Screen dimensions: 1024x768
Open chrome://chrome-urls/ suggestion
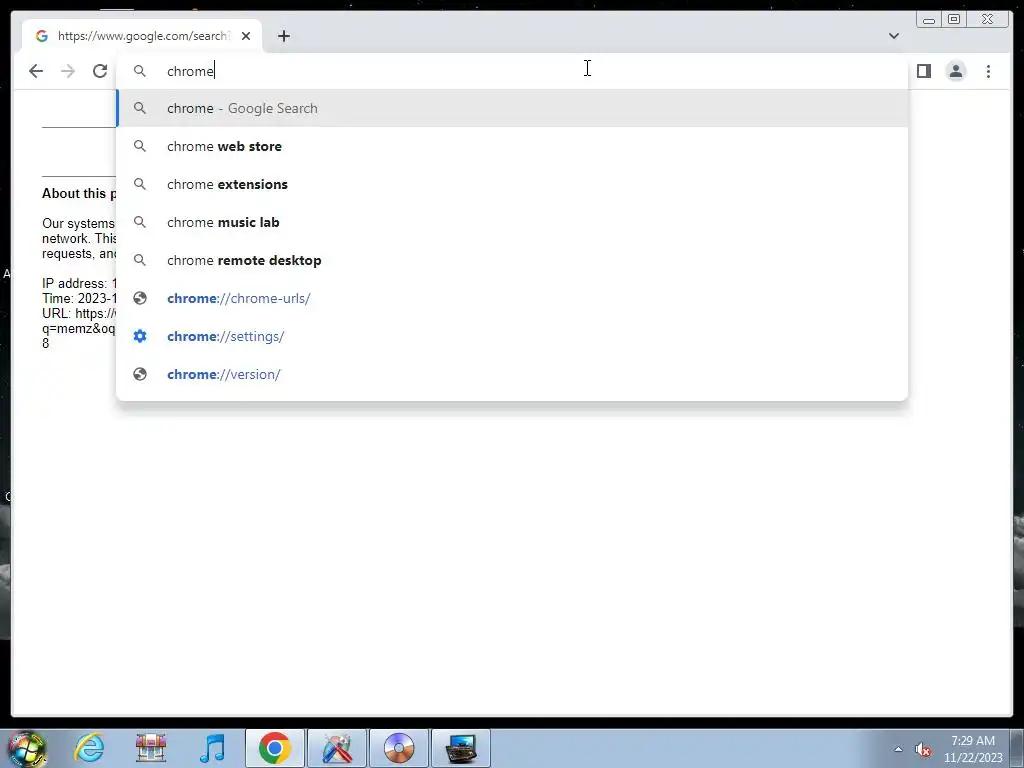512,298
